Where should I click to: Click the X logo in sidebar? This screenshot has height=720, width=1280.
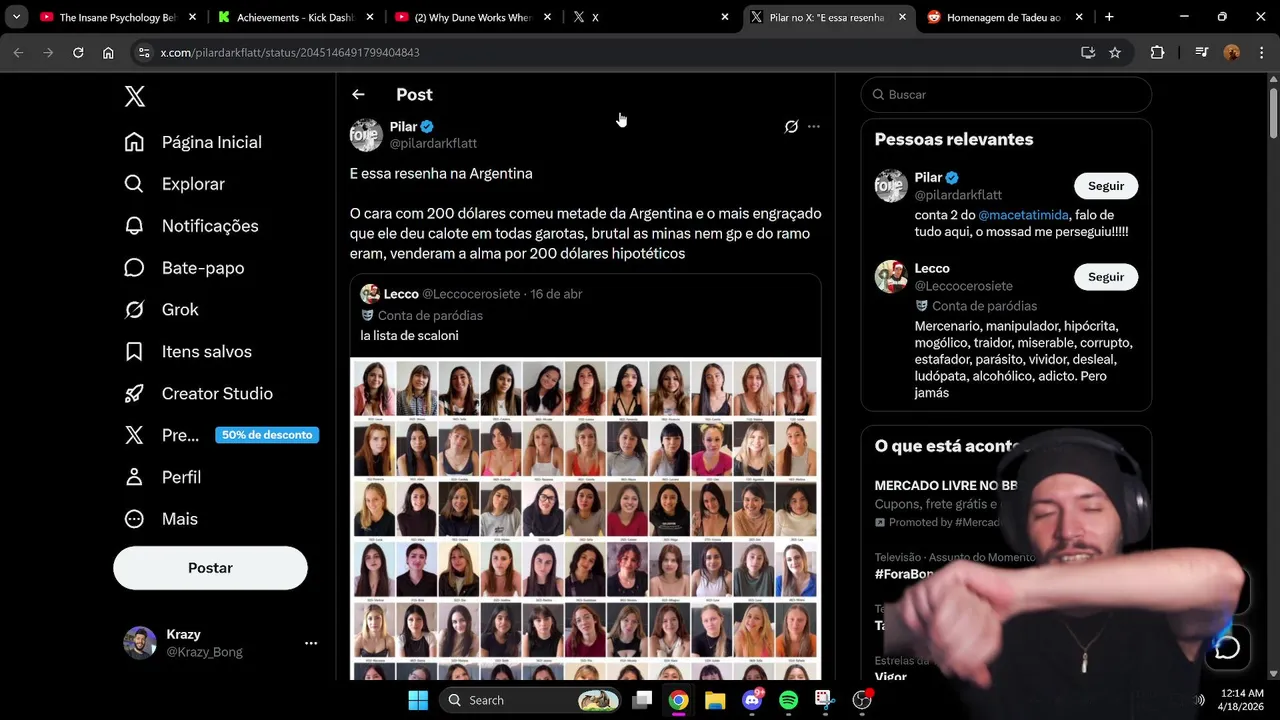click(x=135, y=96)
